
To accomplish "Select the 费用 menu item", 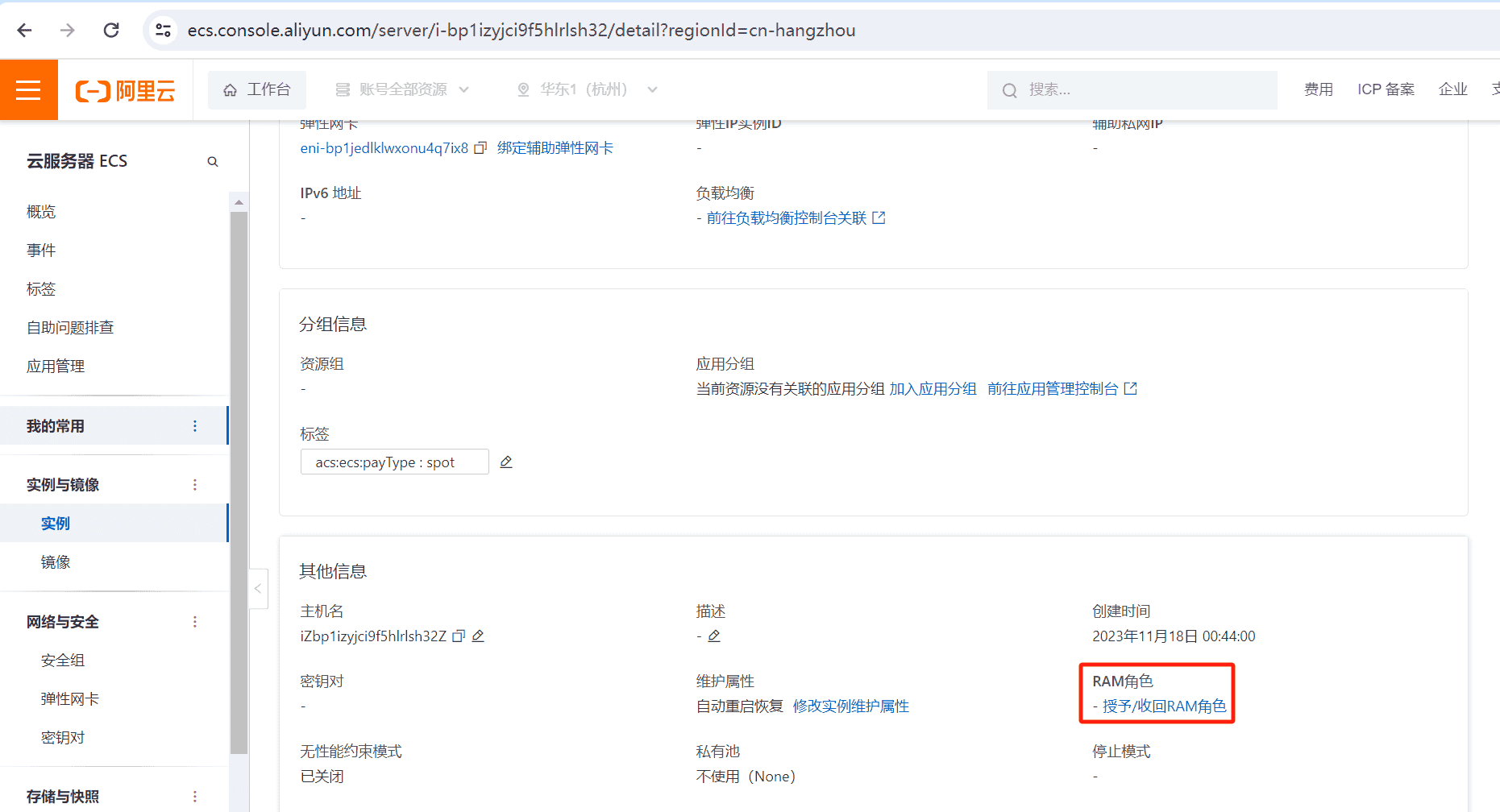I will coord(1319,89).
